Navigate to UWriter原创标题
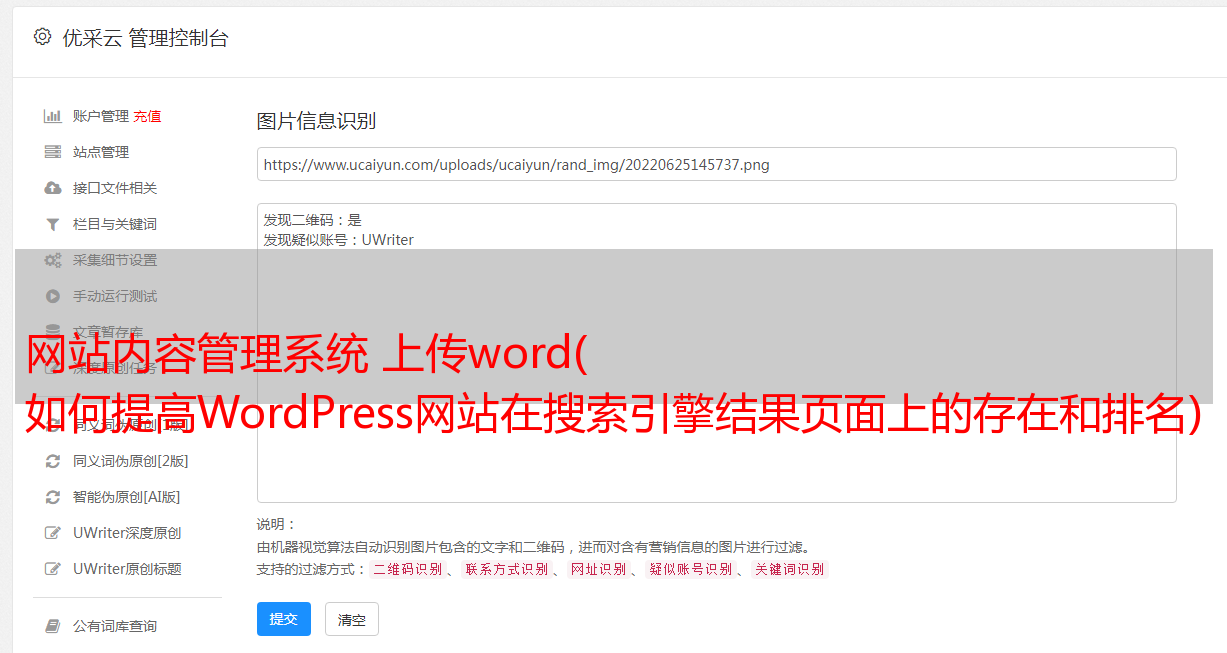Viewport: 1227px width, 653px height. pyautogui.click(x=127, y=569)
